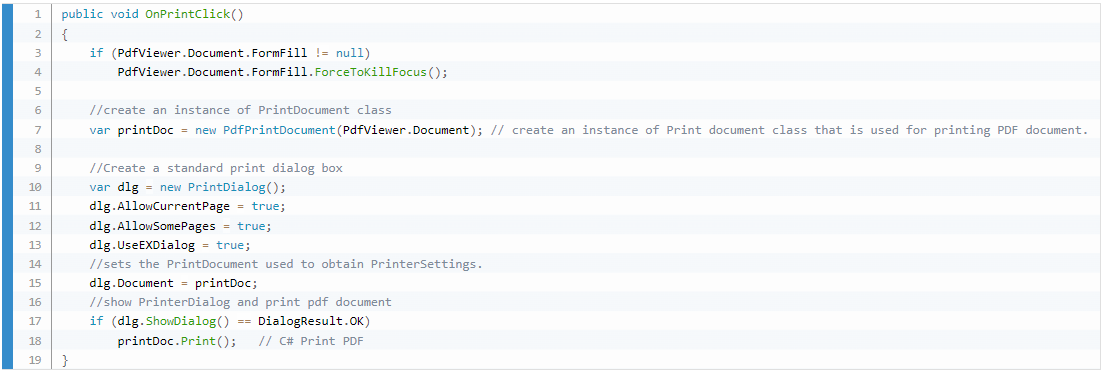Click line number 1 in the gutter

[37, 14]
